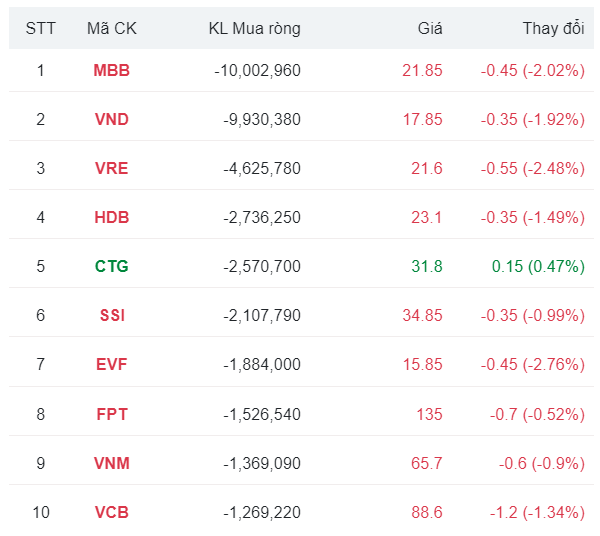600x536 pixels.
Task: Click the VRE price 21.6
Action: coord(427,168)
